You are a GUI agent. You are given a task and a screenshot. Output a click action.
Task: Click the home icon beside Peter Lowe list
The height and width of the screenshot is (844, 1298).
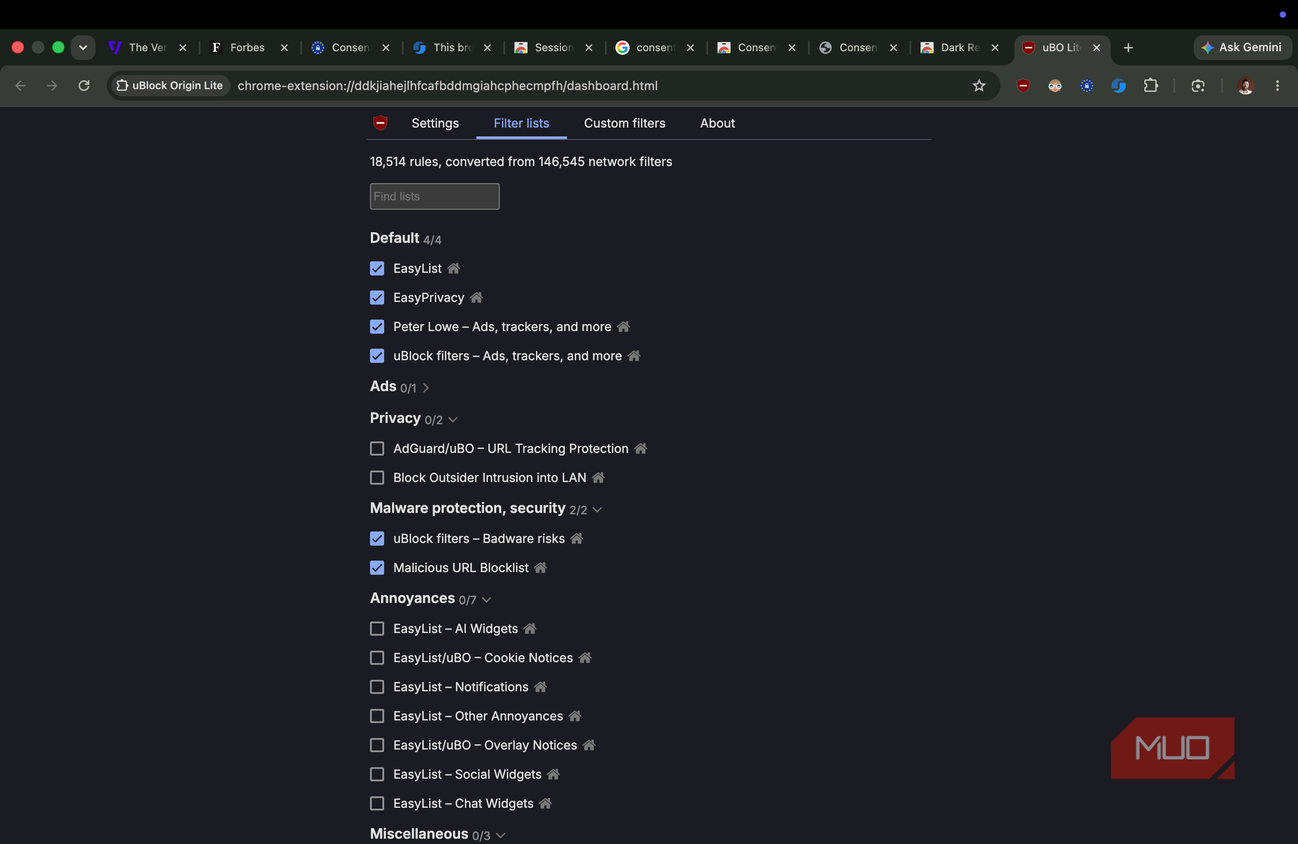coord(624,326)
